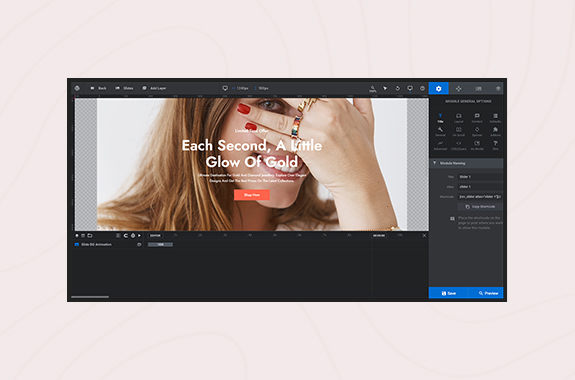Click the undo history icon
Viewport: 575px width, 380px height.
[x=398, y=88]
